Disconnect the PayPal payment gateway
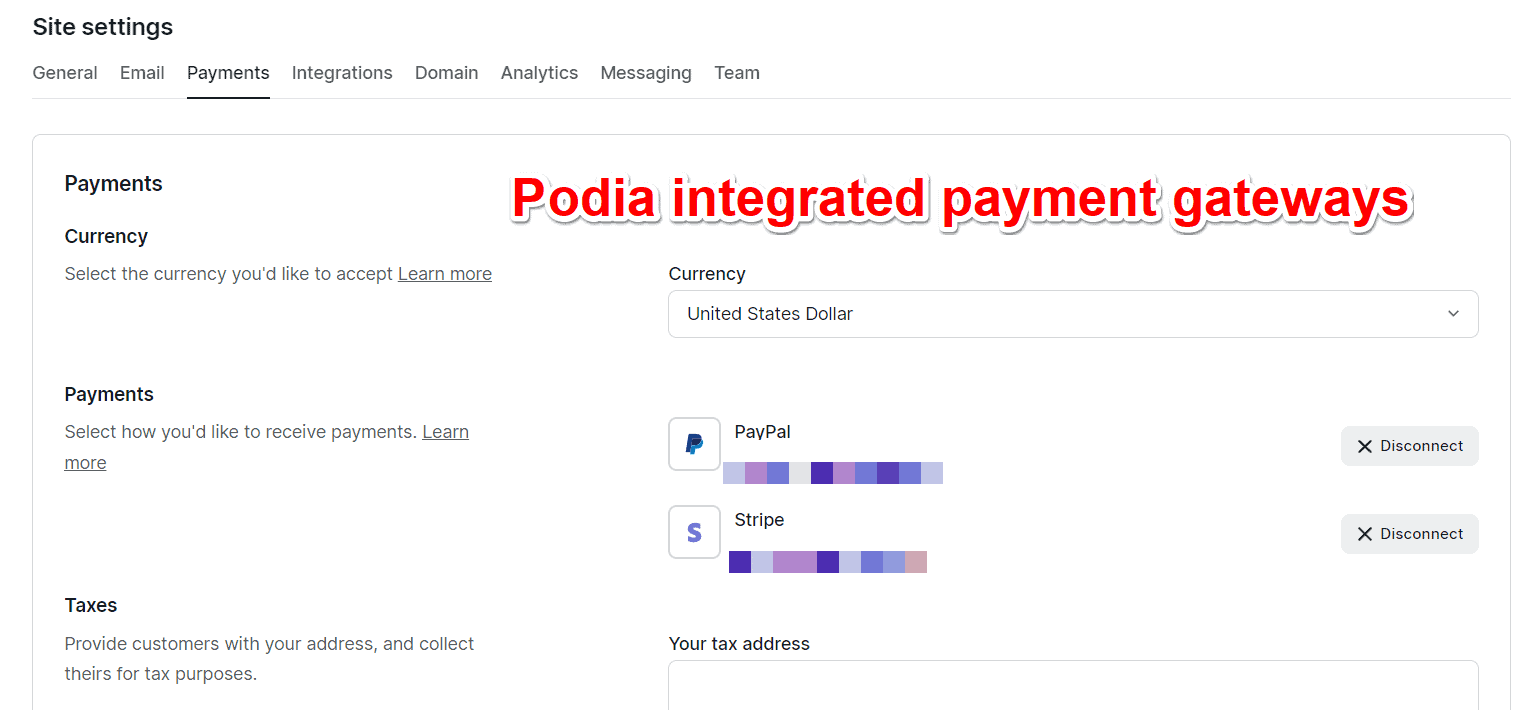 (x=1410, y=446)
